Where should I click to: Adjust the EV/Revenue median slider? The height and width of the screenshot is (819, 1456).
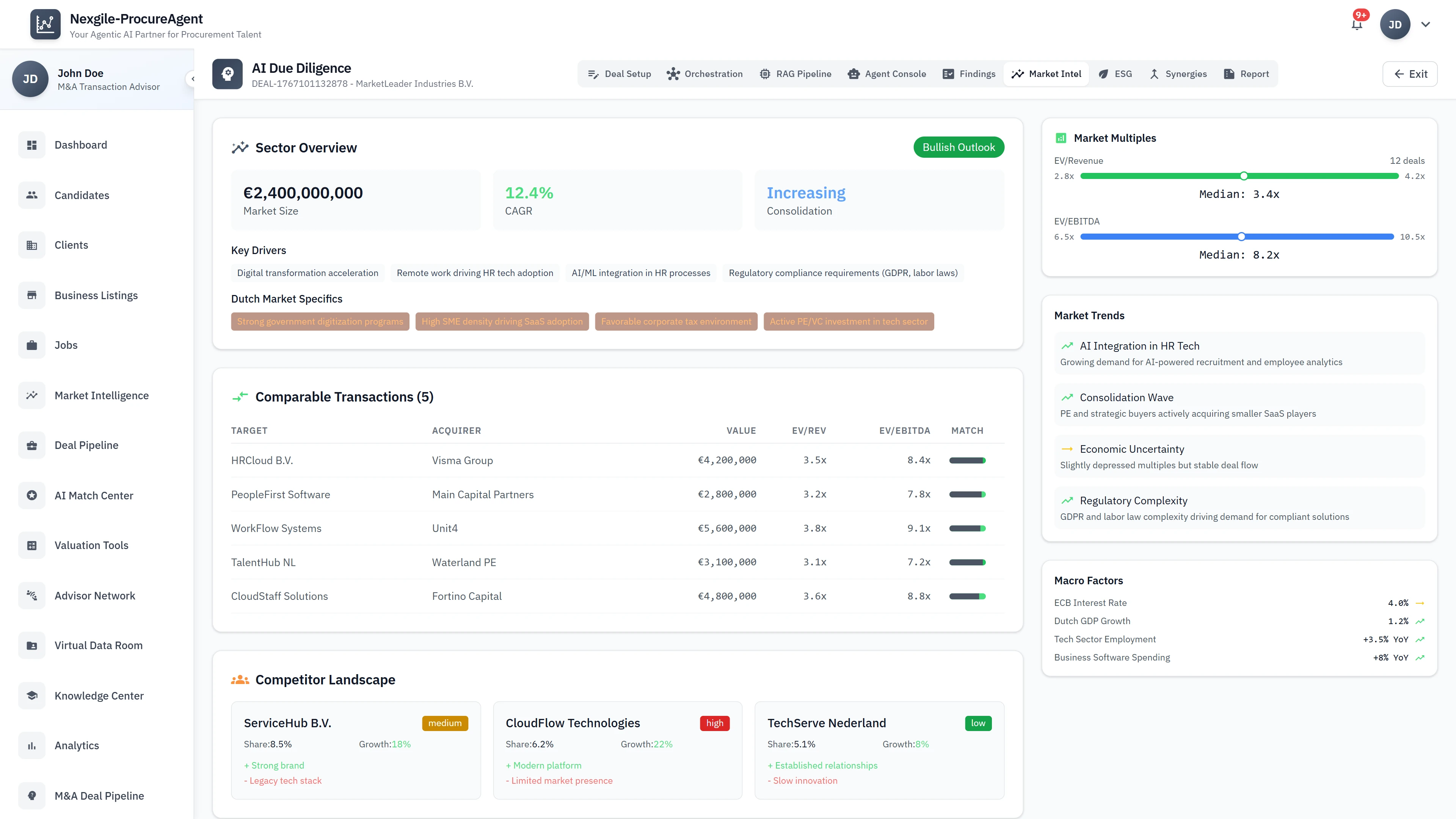pos(1244,176)
